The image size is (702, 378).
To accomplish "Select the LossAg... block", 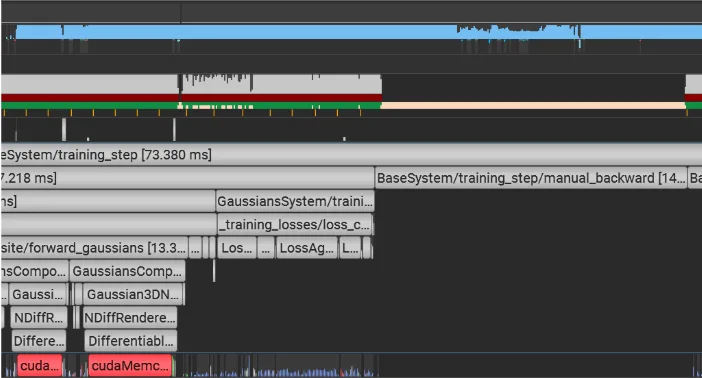I will coord(307,248).
